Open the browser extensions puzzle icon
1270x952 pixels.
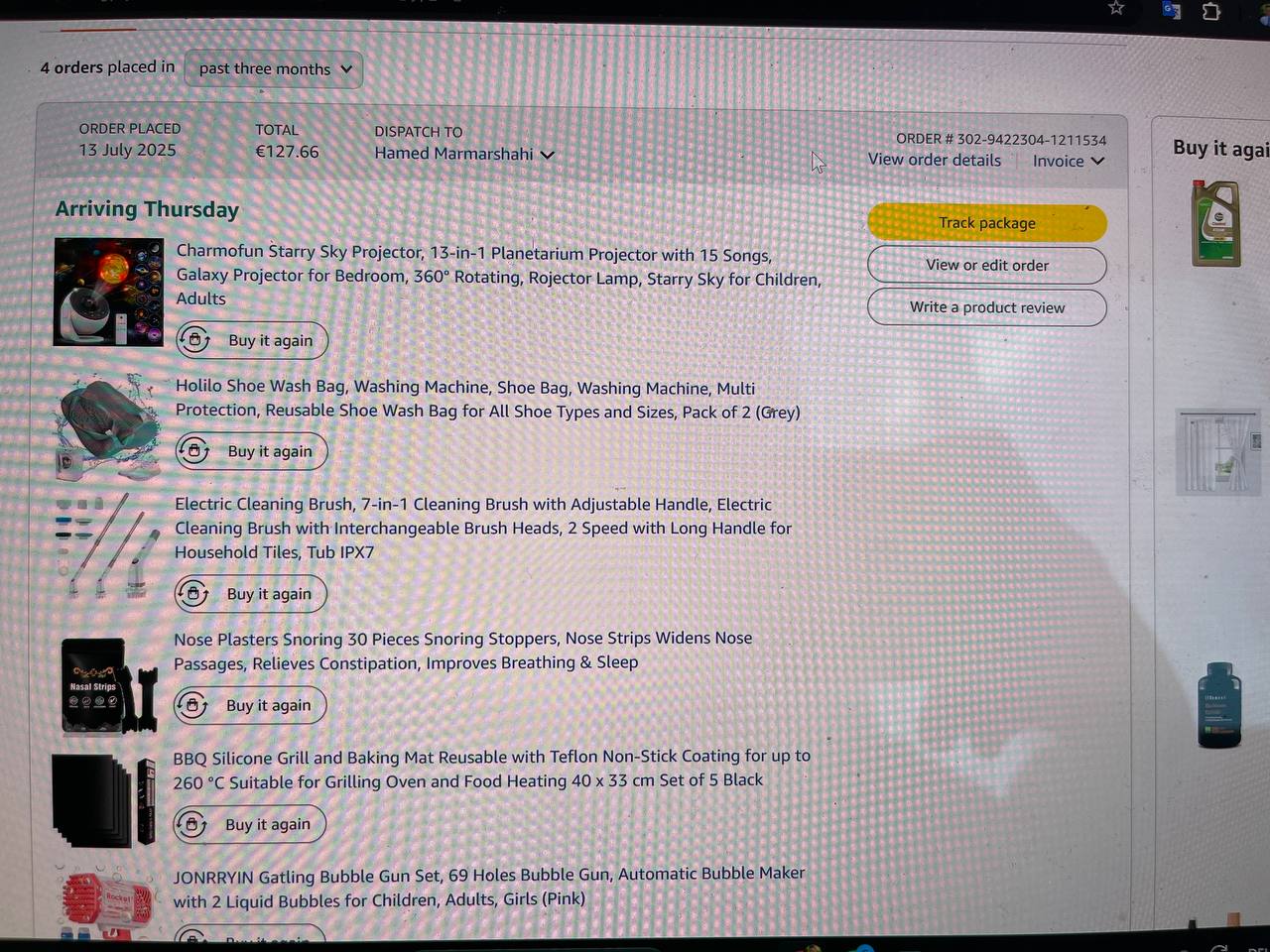(1211, 11)
